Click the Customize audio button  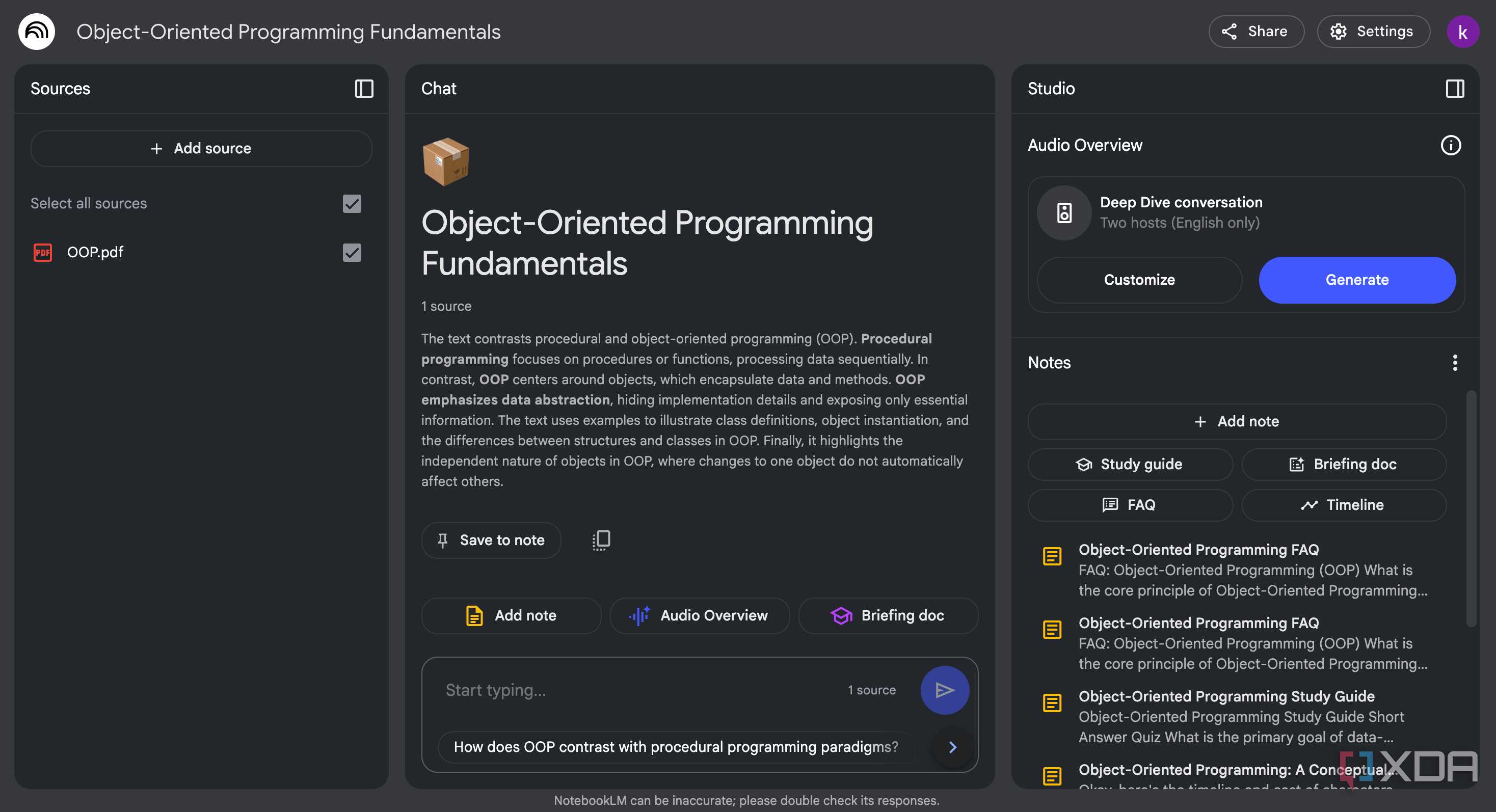click(x=1139, y=280)
